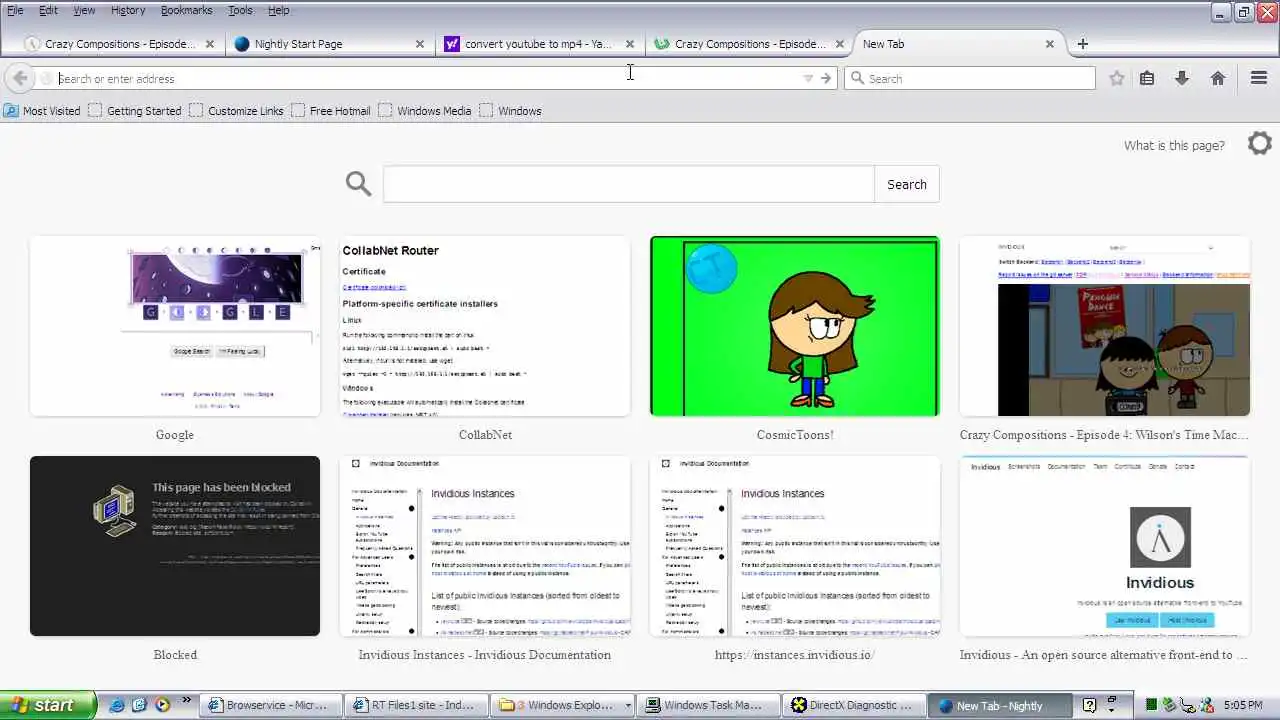Click the help question mark taskbar icon
Viewport: 1280px width, 720px height.
[1090, 705]
